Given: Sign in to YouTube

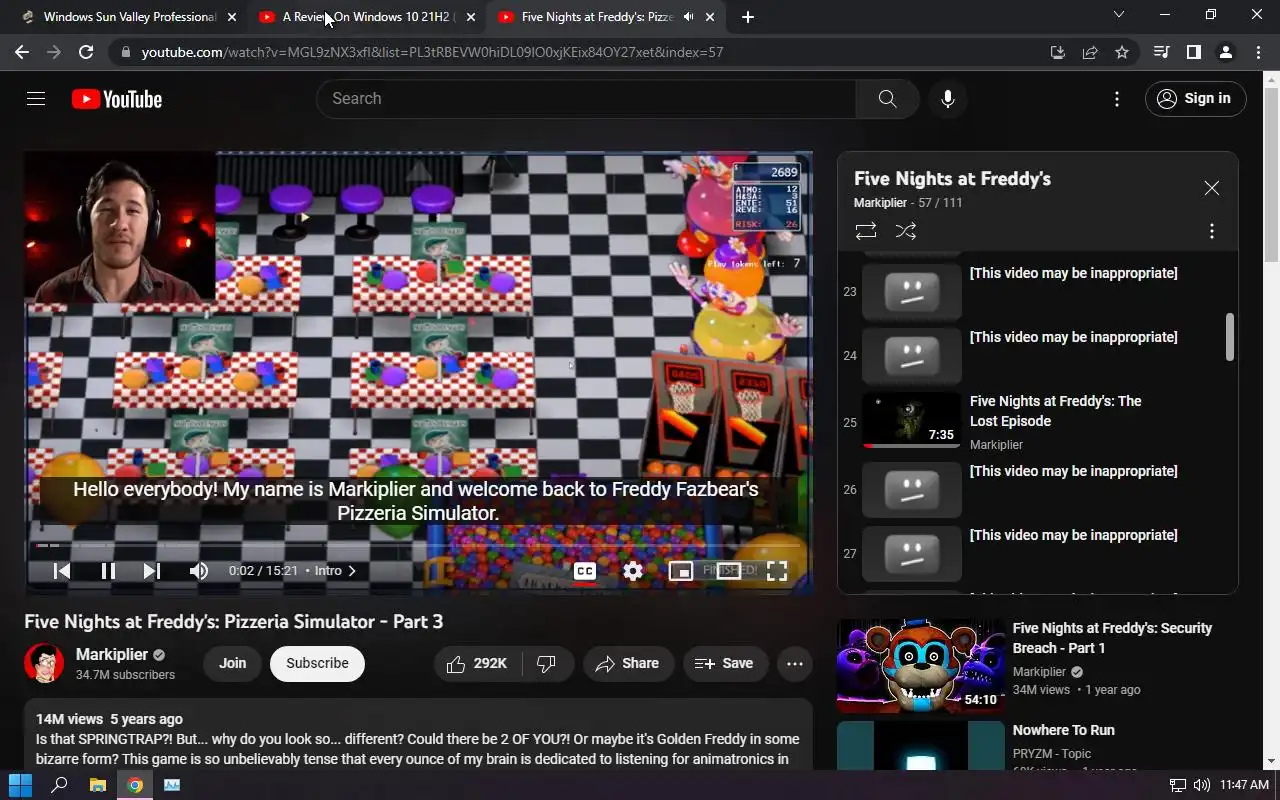Looking at the screenshot, I should pyautogui.click(x=1195, y=99).
